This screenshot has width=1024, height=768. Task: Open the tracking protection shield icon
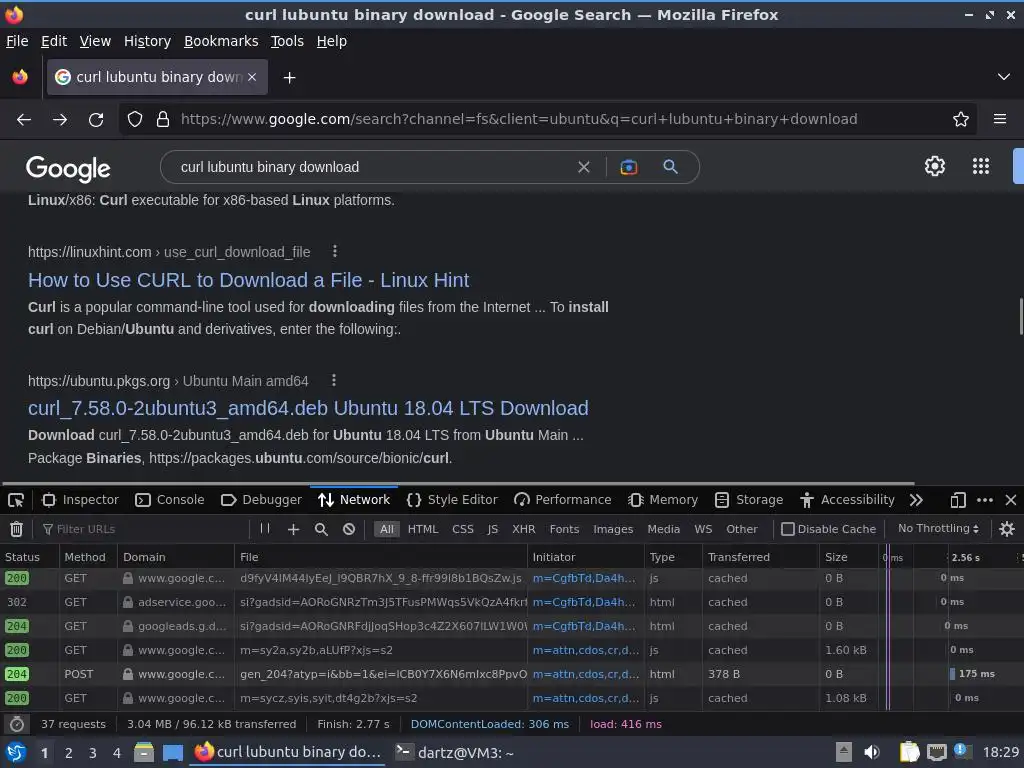point(135,120)
